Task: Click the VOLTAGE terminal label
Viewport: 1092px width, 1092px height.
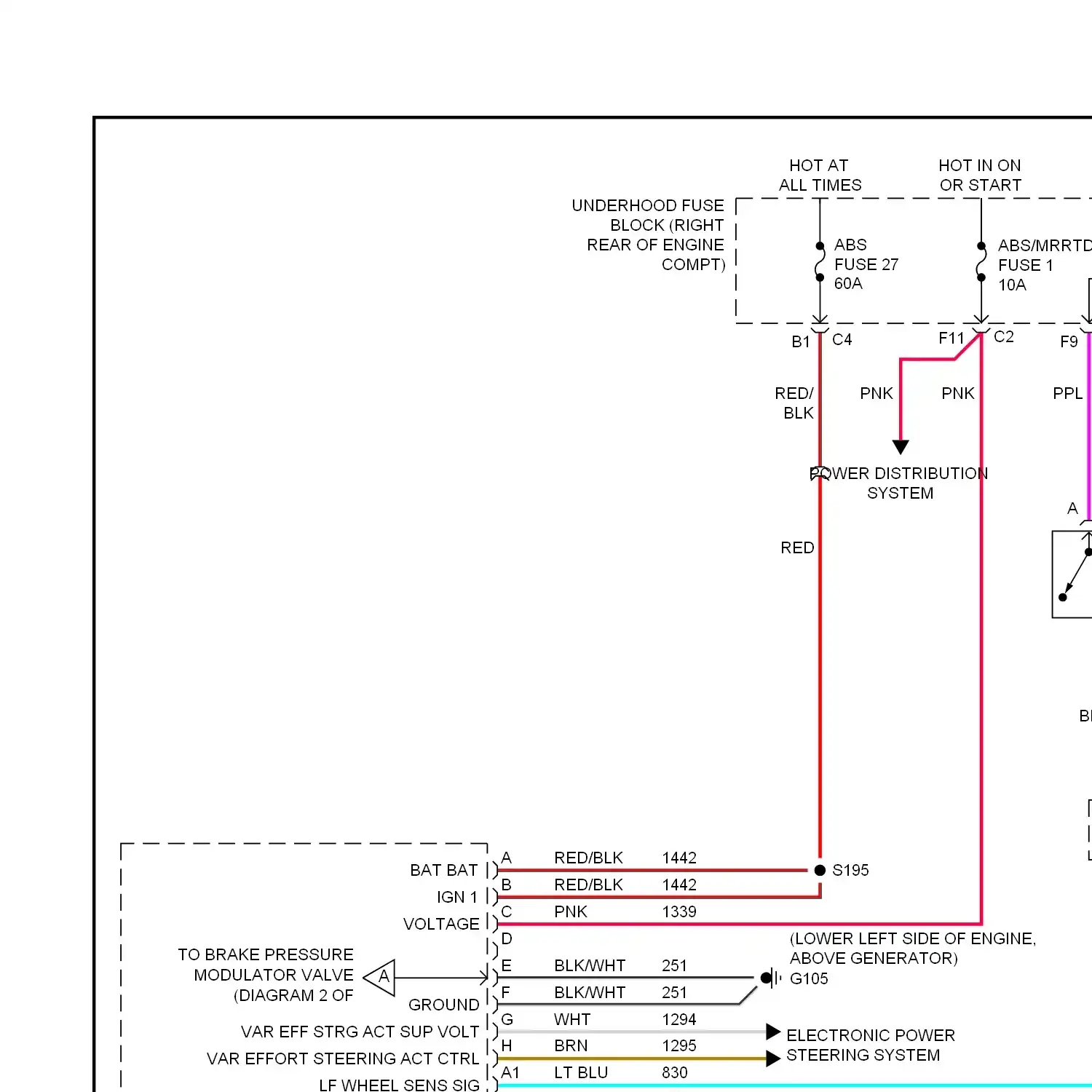Action: click(x=441, y=924)
